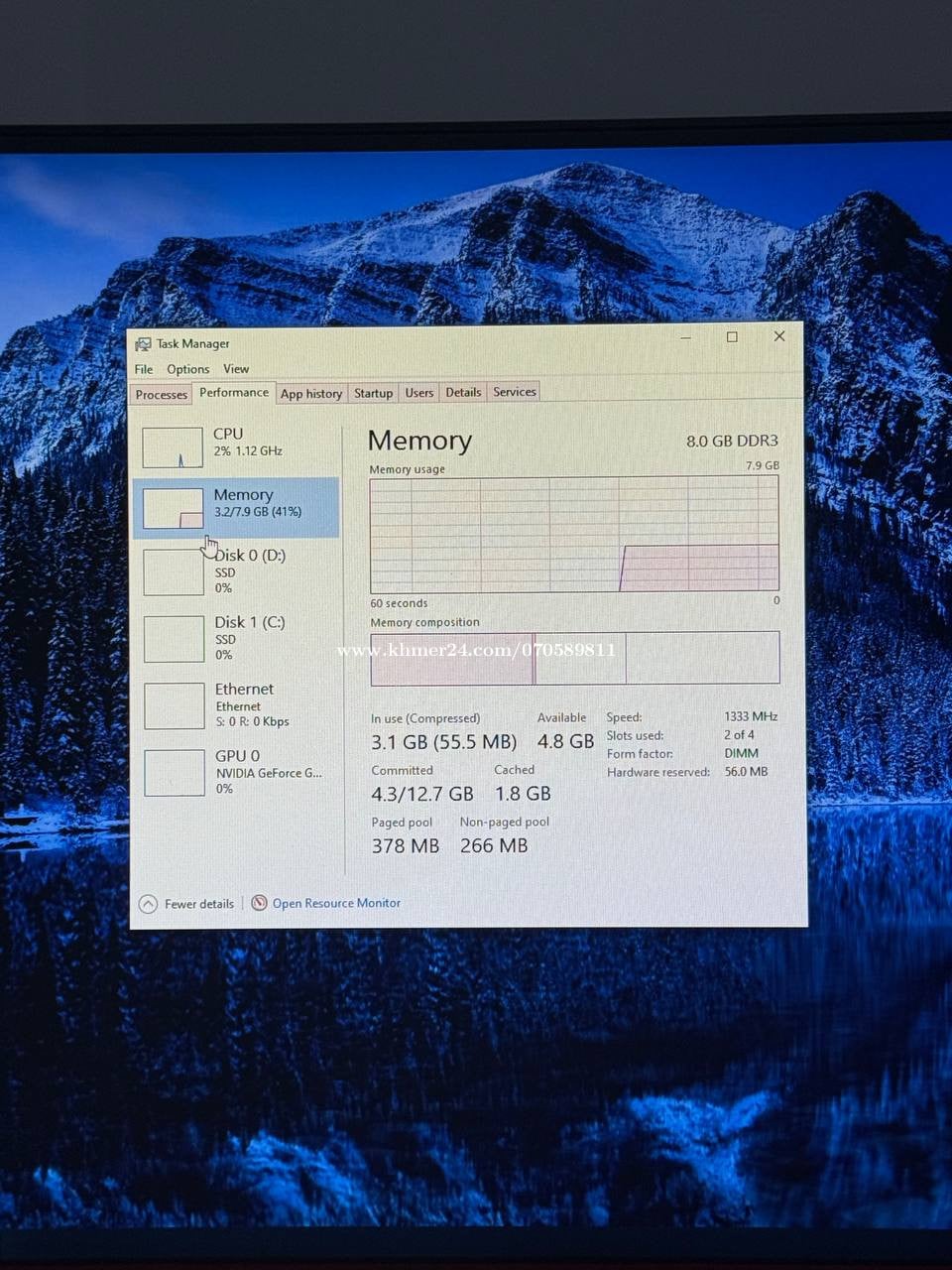
Task: Open the Options menu
Action: [187, 369]
